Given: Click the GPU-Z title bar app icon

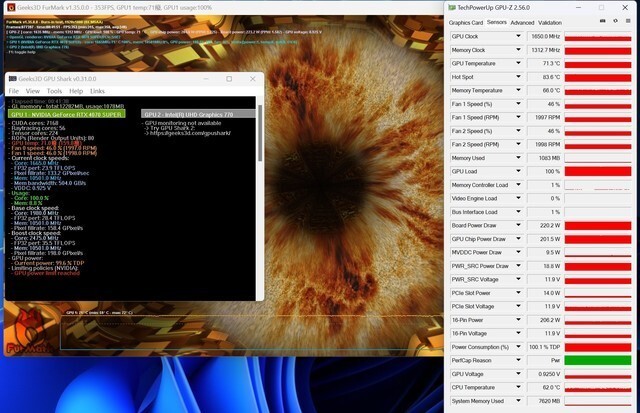Looking at the screenshot, I should click(453, 6).
